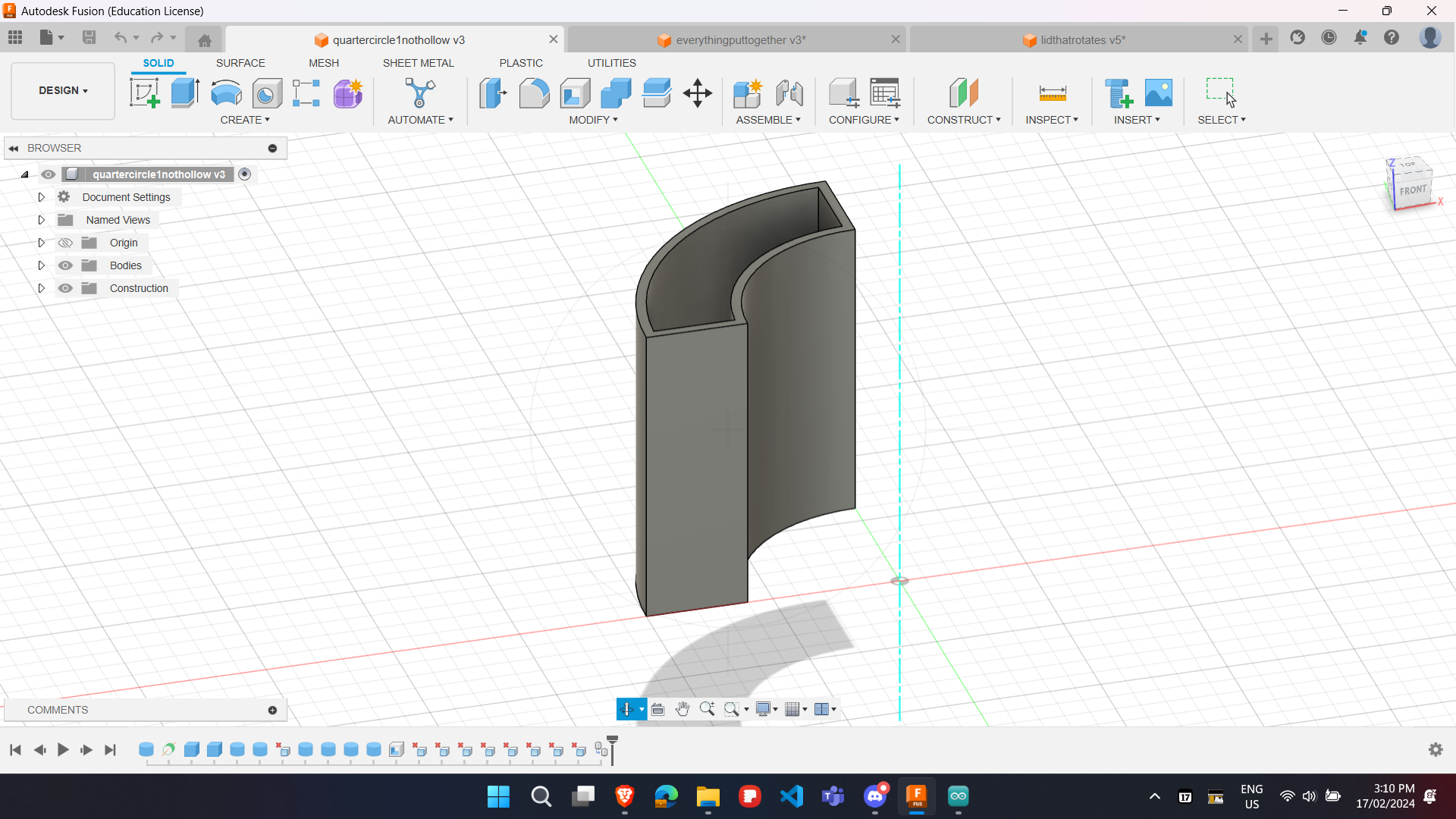Select the Create Sketch tool

click(x=144, y=93)
